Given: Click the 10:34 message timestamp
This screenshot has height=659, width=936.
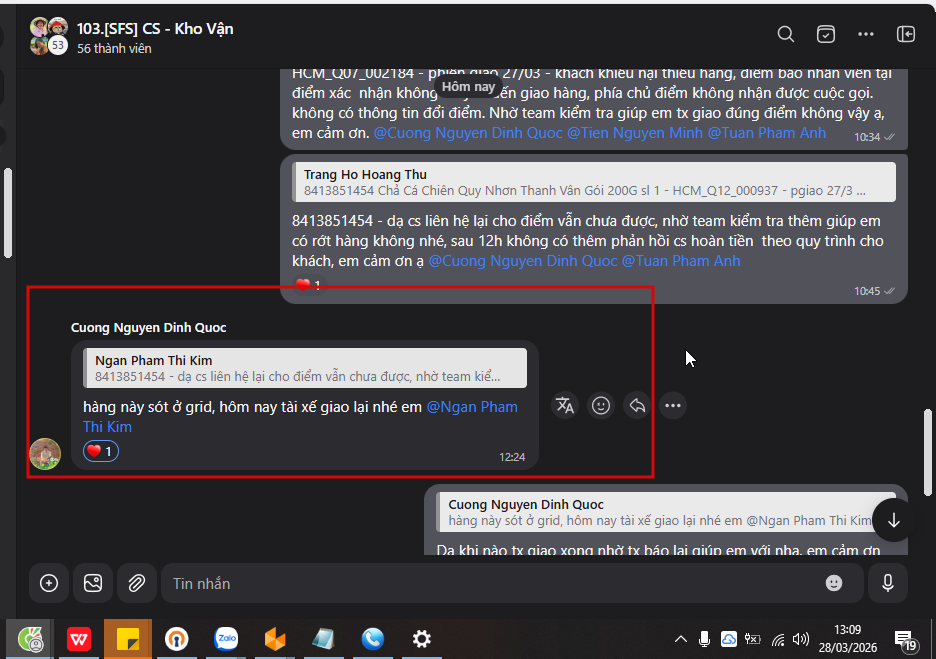Looking at the screenshot, I should click(867, 137).
